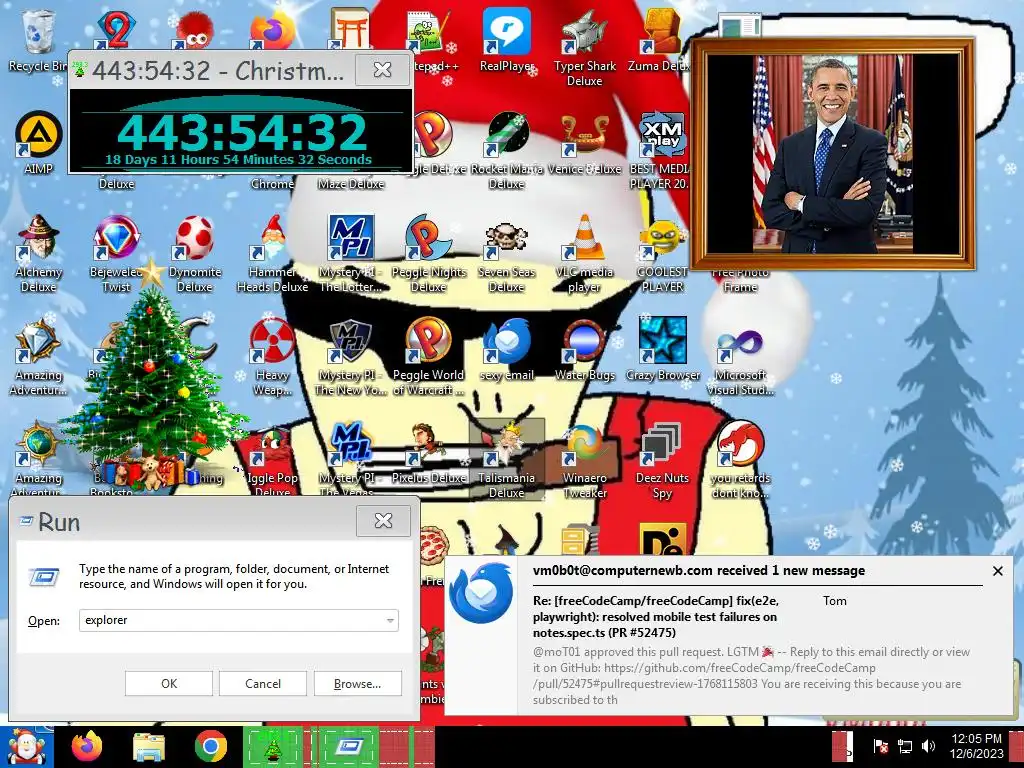This screenshot has height=768, width=1024.
Task: Open Peggle World of Warcraft icon
Action: 428,356
